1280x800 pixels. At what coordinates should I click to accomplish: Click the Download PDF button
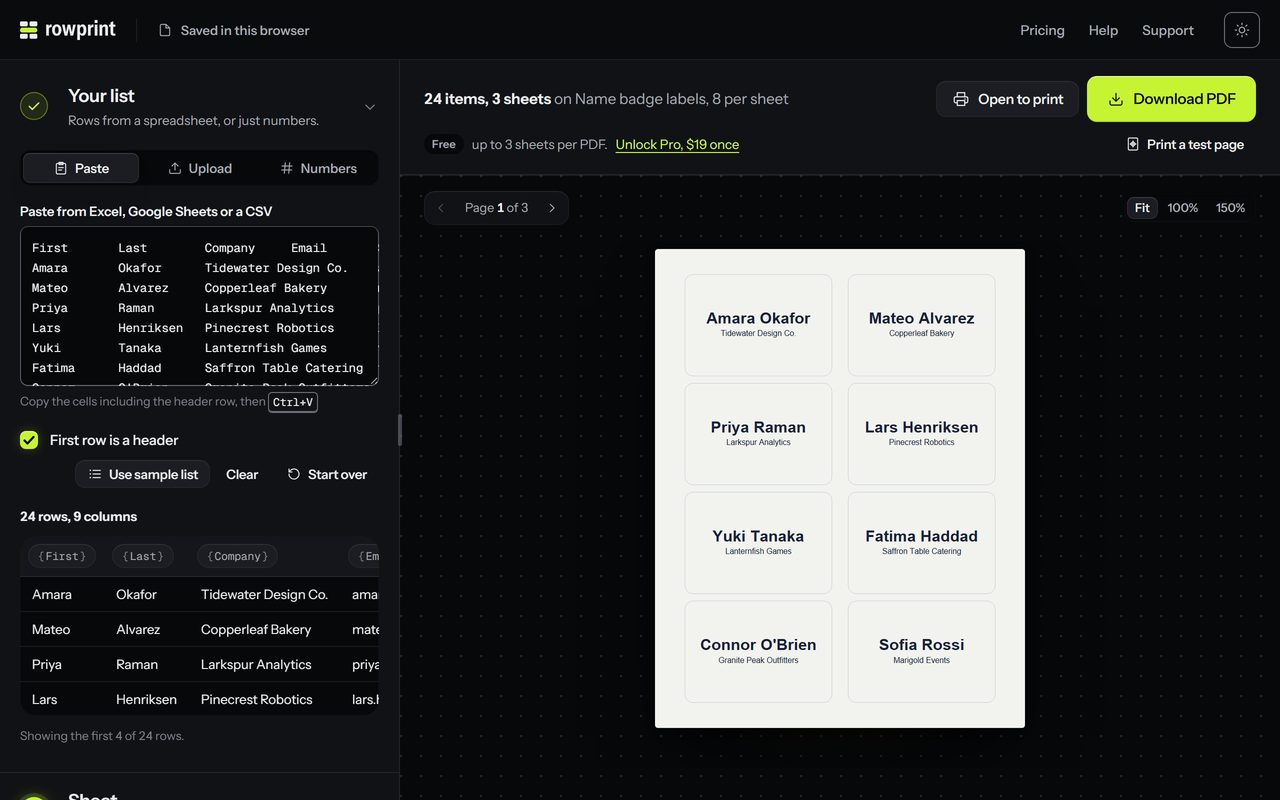[x=1171, y=99]
